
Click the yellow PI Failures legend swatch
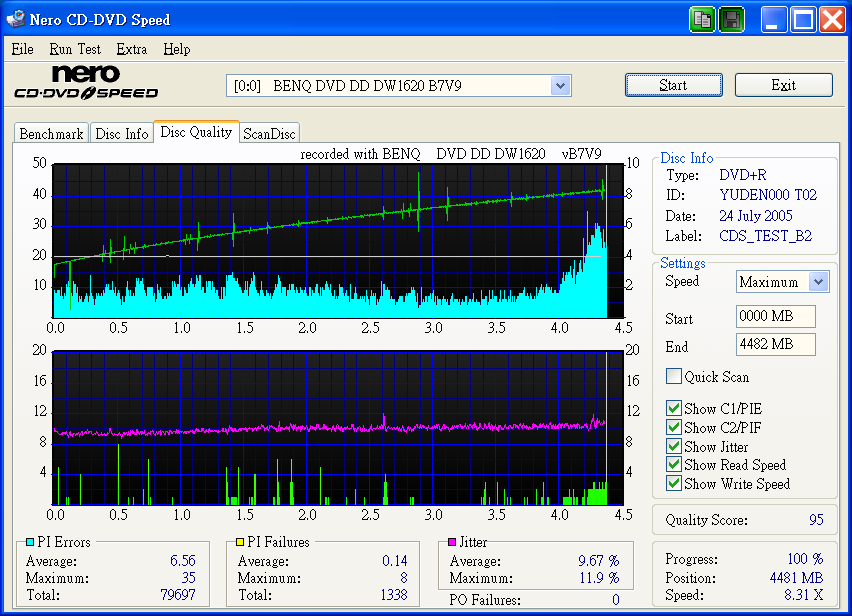pyautogui.click(x=240, y=542)
